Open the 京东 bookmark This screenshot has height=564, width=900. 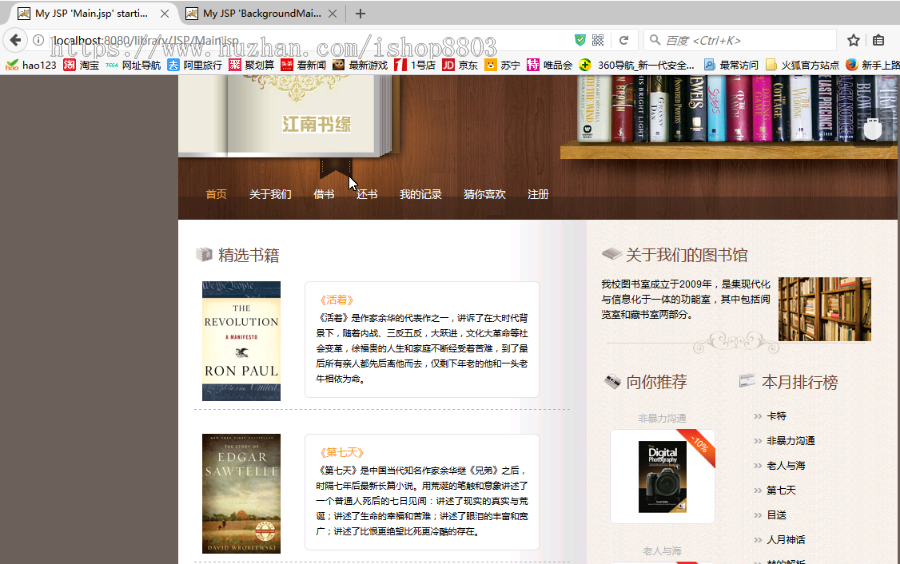click(460, 65)
